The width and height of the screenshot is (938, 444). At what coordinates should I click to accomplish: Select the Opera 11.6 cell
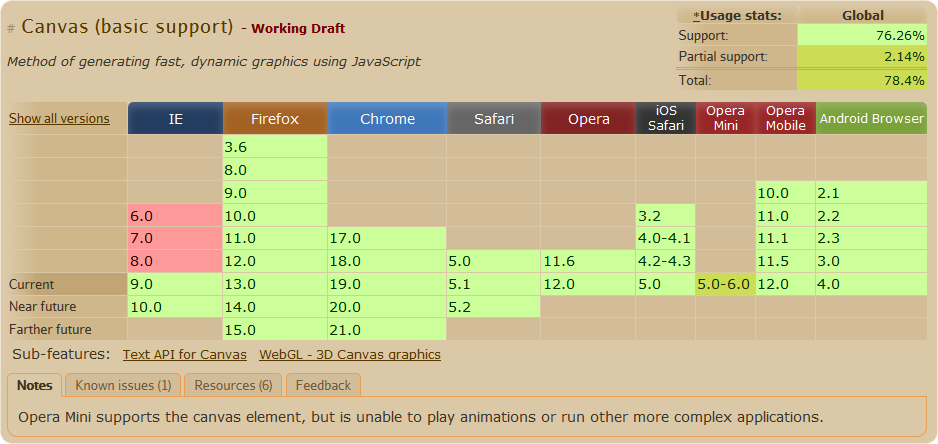589,261
